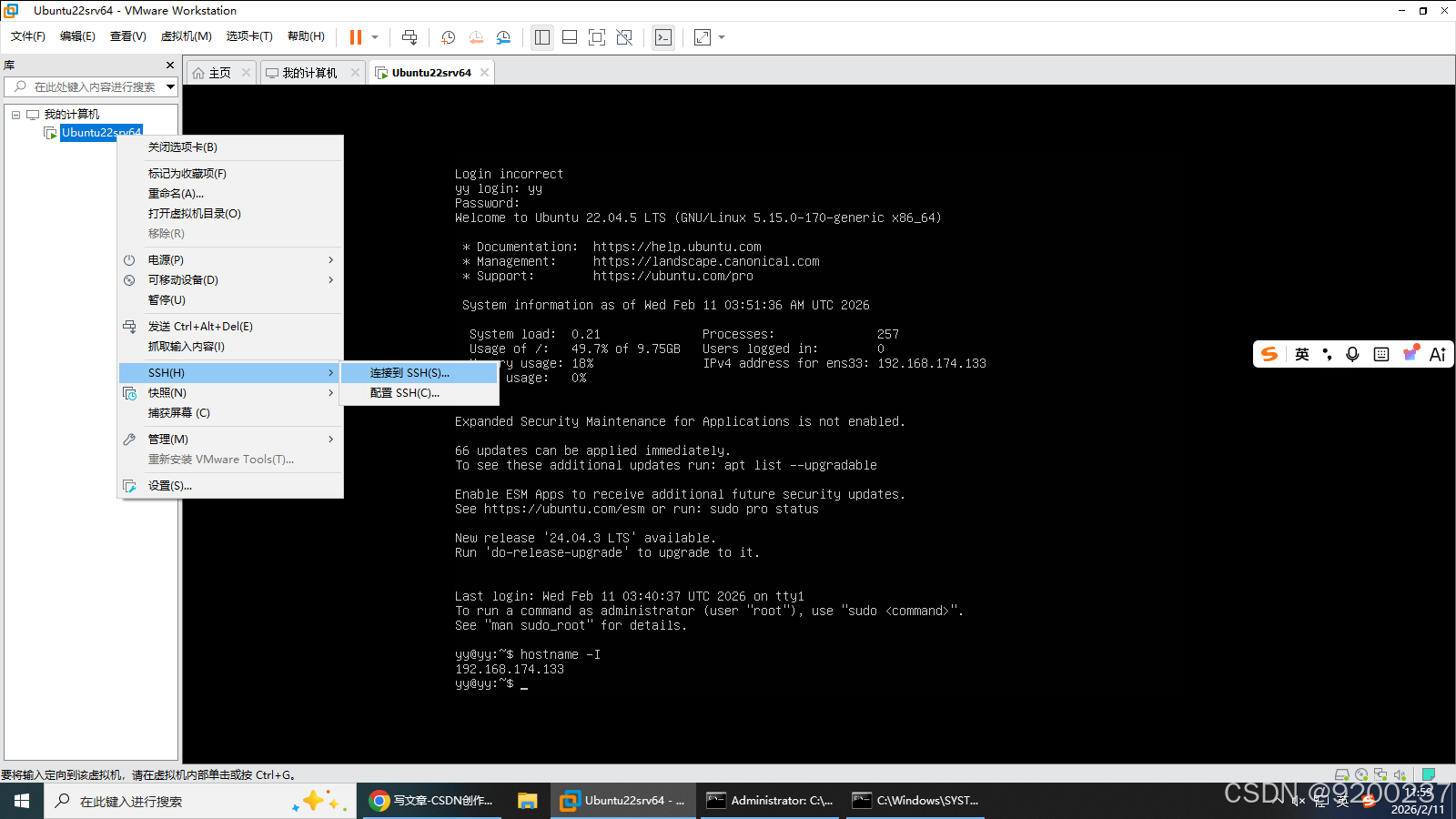Select 重命名(A)... in context menu
1456x819 pixels.
[x=230, y=194]
